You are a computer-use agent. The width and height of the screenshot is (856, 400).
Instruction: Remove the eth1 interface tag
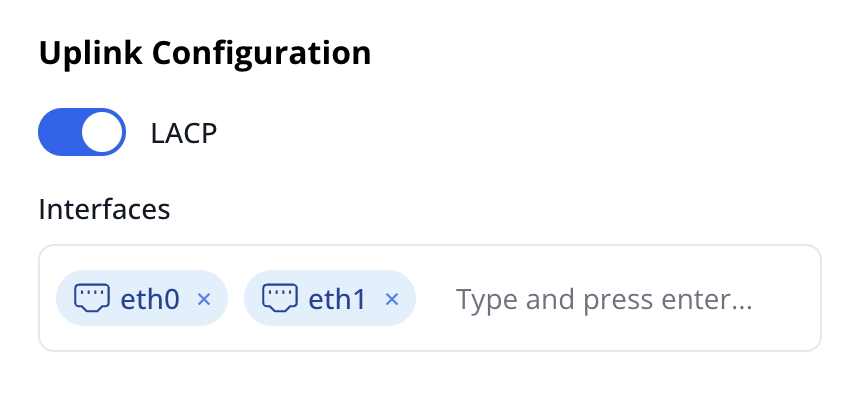392,299
